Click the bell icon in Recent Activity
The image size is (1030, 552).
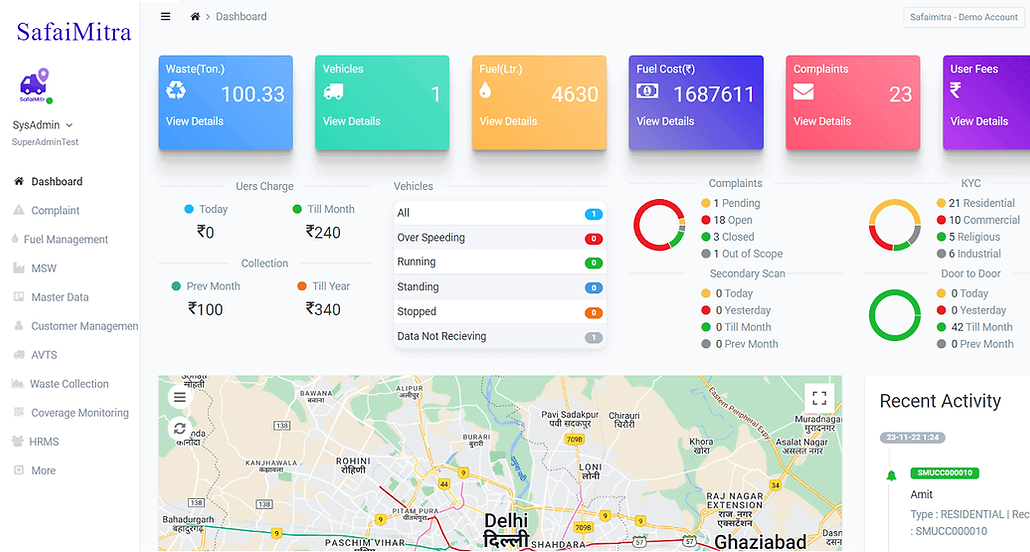[891, 476]
